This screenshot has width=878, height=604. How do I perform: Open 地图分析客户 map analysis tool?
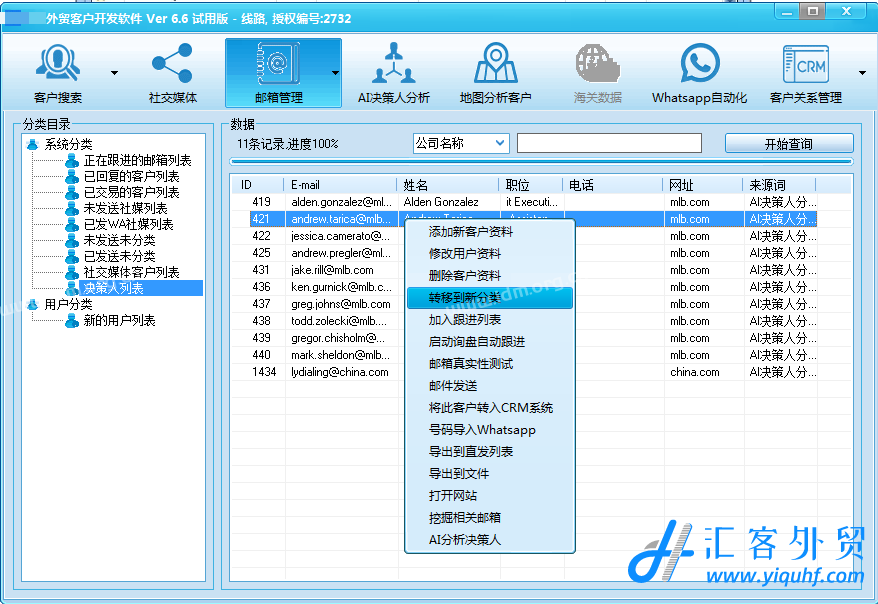[496, 73]
